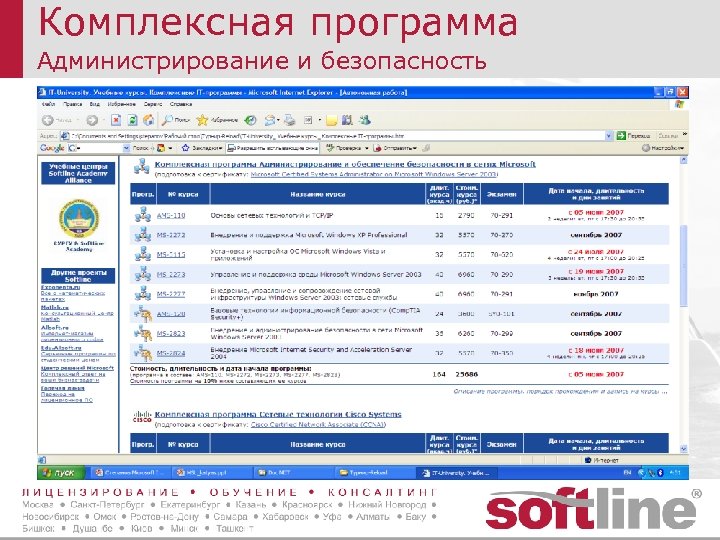Switch to IT-University taskbar window

pyautogui.click(x=456, y=472)
